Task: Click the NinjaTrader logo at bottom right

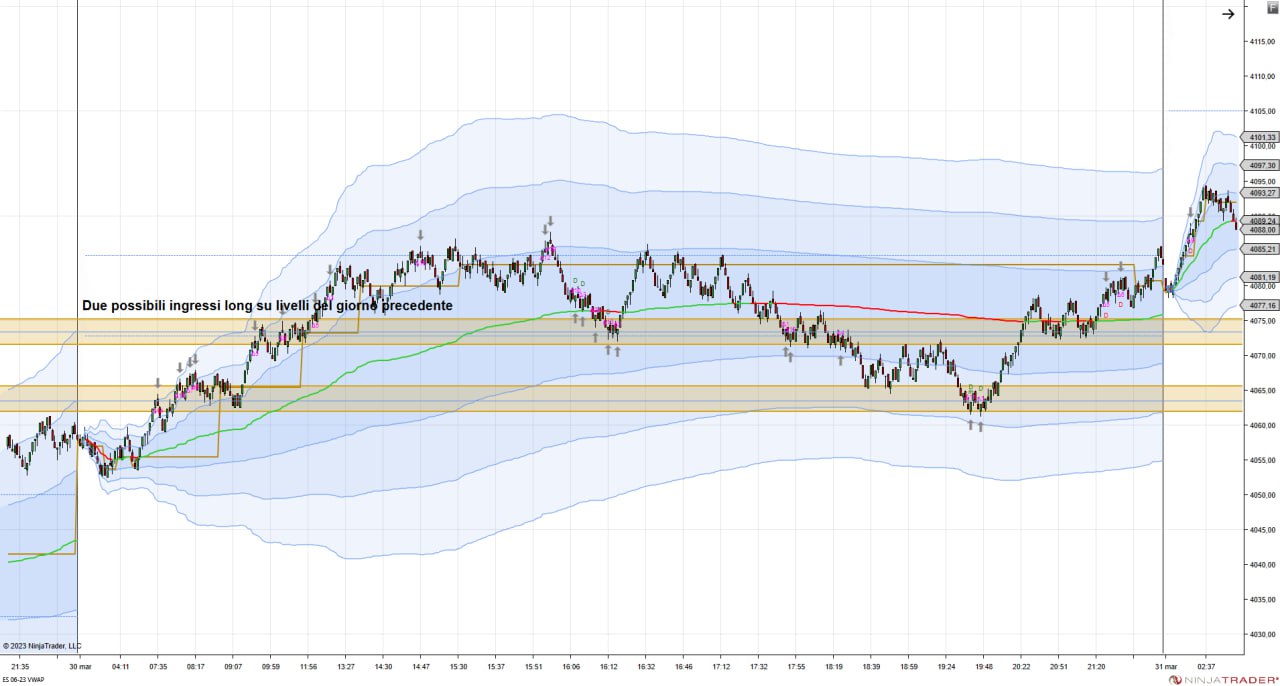Action: click(1222, 679)
